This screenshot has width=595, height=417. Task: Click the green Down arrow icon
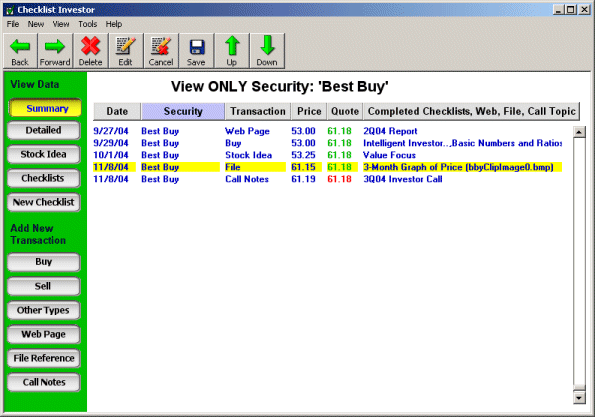coord(267,46)
